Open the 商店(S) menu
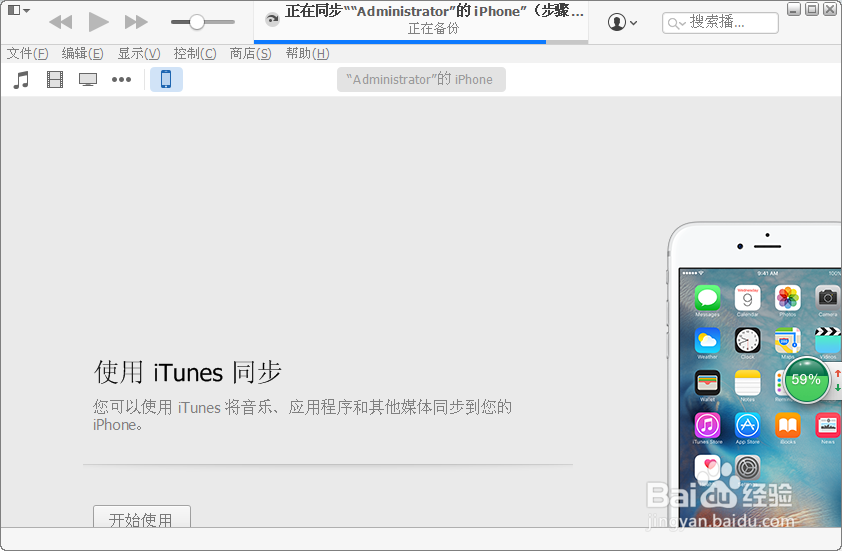This screenshot has width=842, height=551. tap(250, 54)
